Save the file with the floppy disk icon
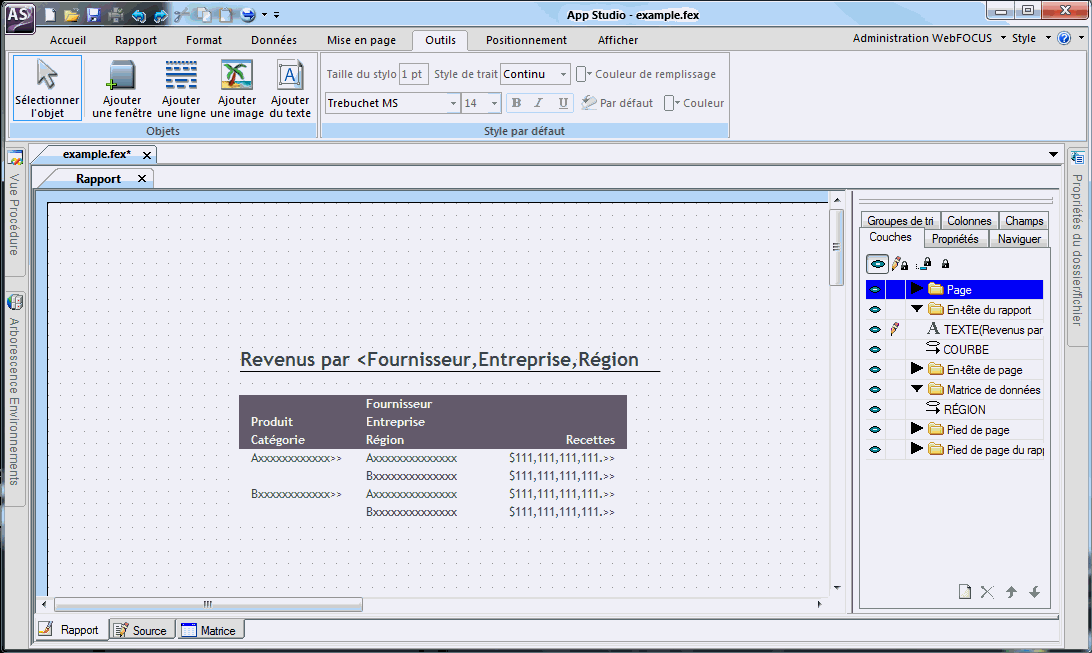The height and width of the screenshot is (653, 1092). tap(93, 15)
